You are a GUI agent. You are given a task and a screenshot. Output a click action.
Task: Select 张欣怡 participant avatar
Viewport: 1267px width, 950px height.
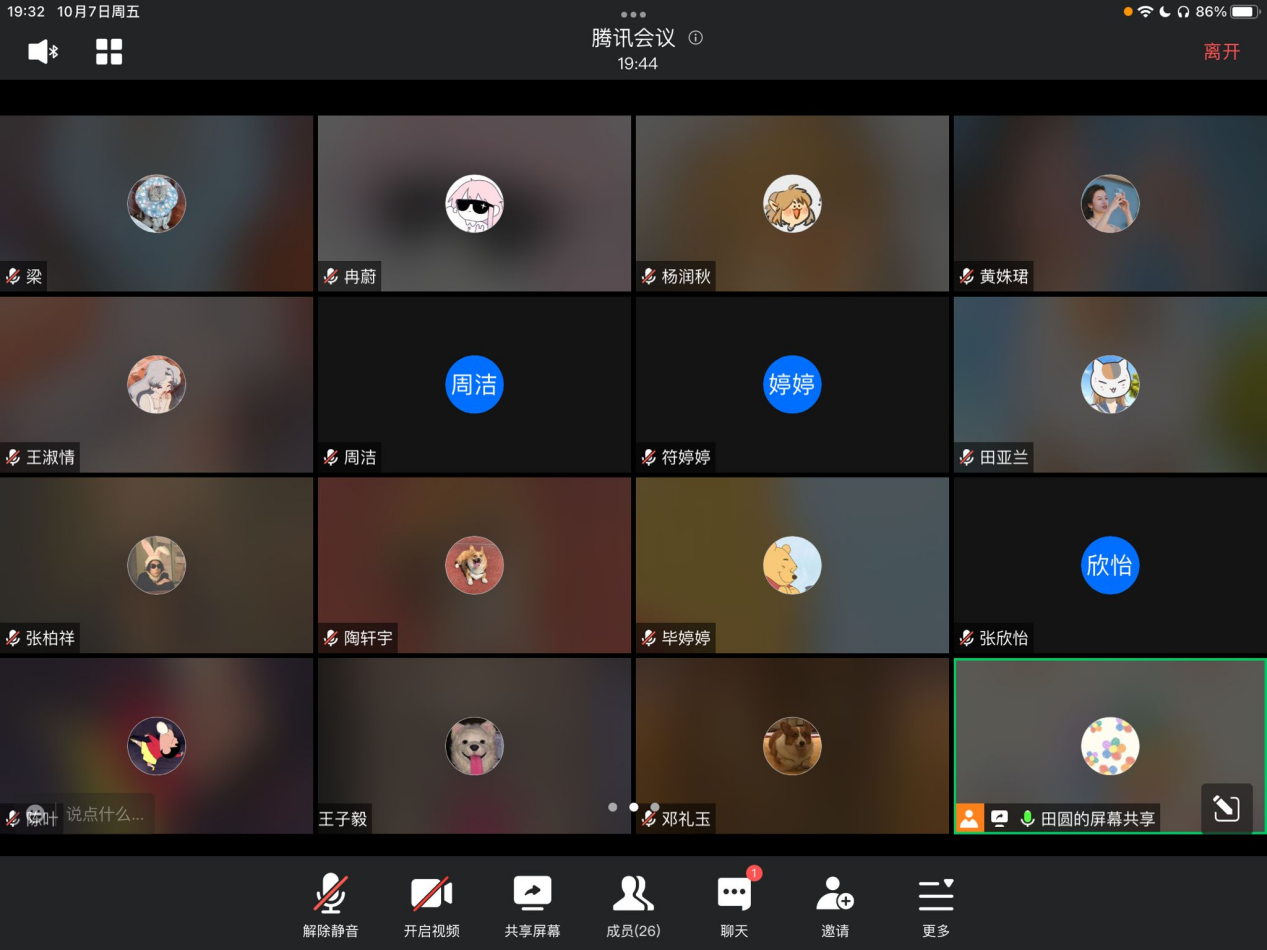(x=1109, y=565)
